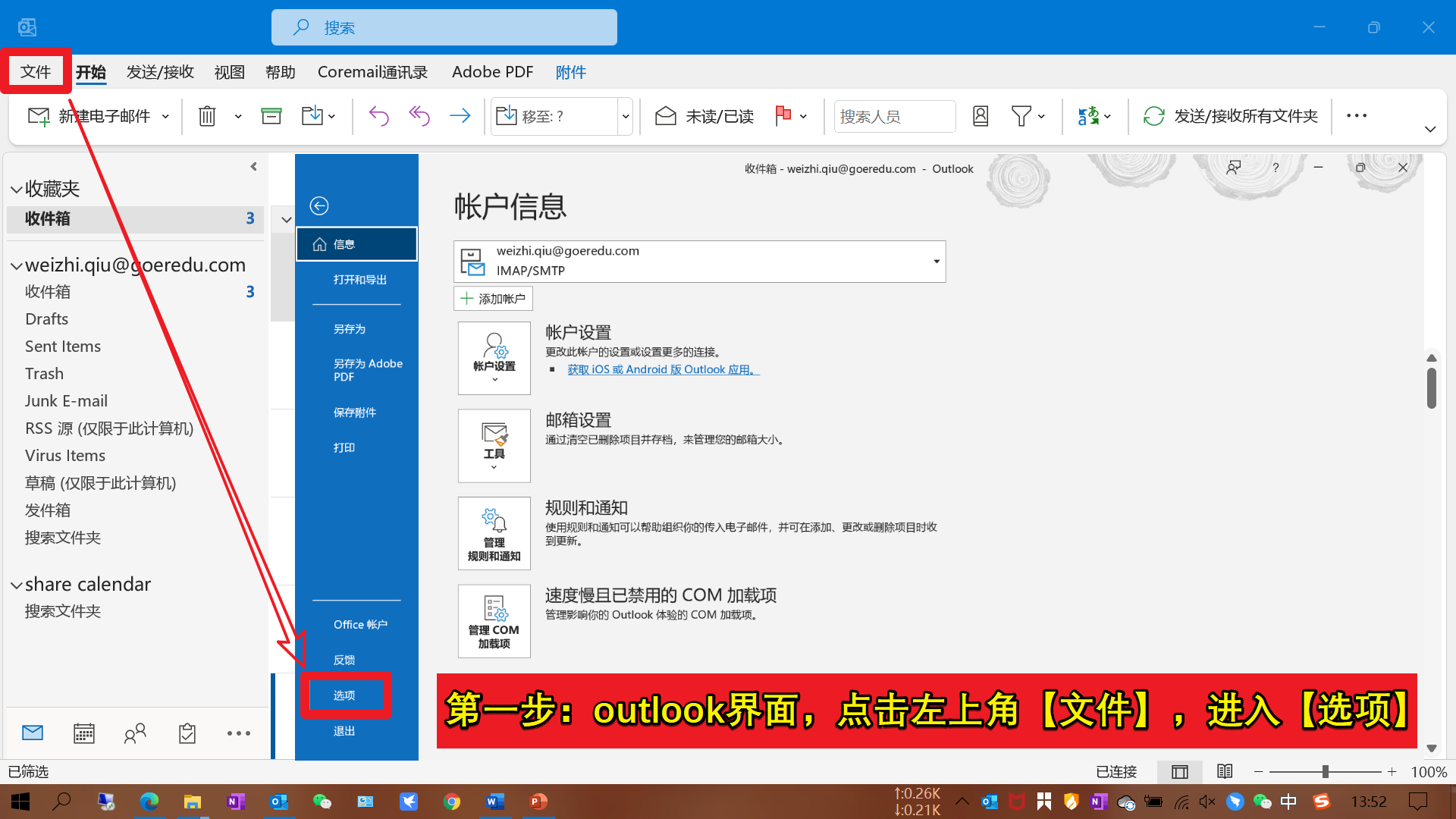Click the New Email (新建电子邮件) button
The width and height of the screenshot is (1456, 819).
click(x=89, y=116)
